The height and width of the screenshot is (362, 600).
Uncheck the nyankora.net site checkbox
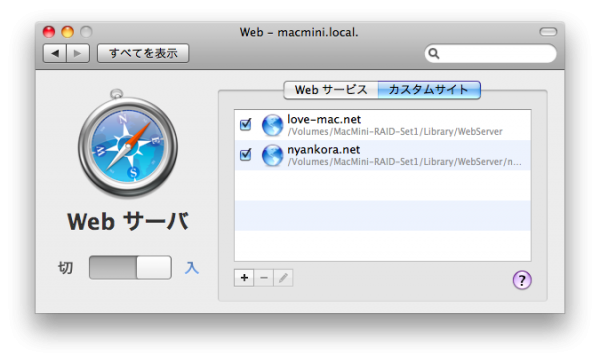coord(245,155)
